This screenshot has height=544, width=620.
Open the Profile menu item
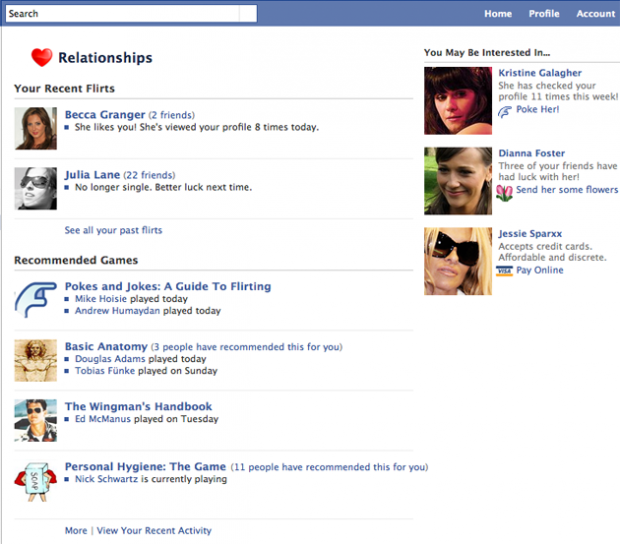tap(544, 14)
